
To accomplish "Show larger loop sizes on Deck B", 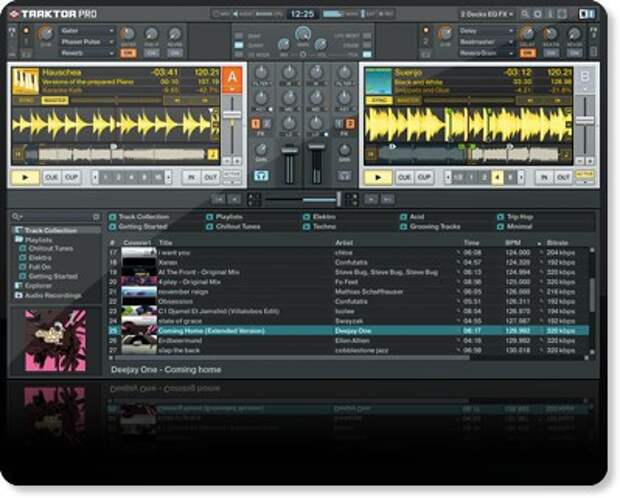I will point(521,177).
